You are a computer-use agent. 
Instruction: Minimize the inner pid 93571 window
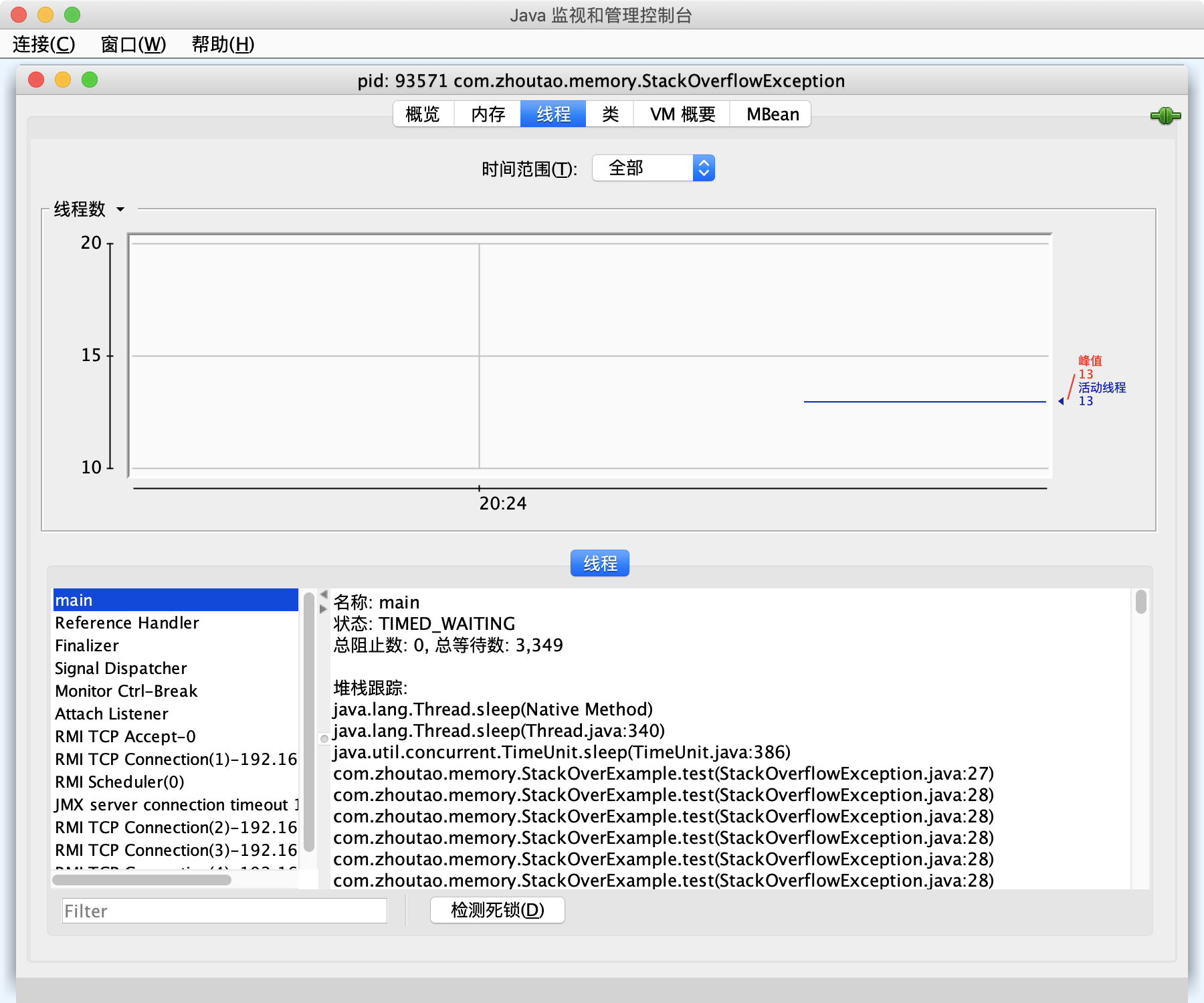point(63,80)
